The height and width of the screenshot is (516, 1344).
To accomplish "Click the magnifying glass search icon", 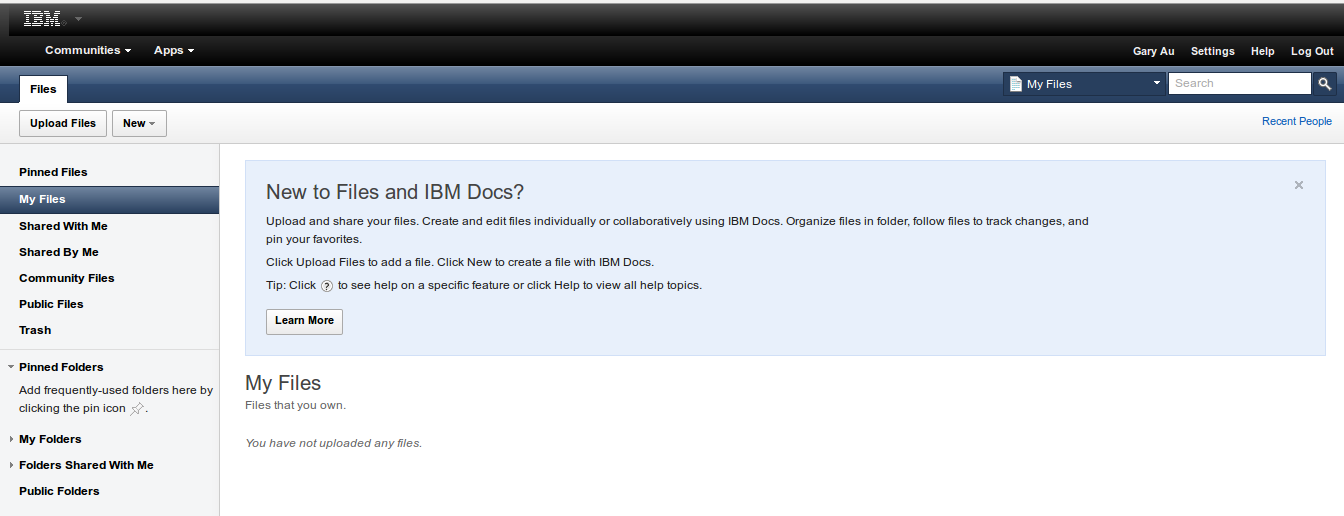I will tap(1324, 84).
